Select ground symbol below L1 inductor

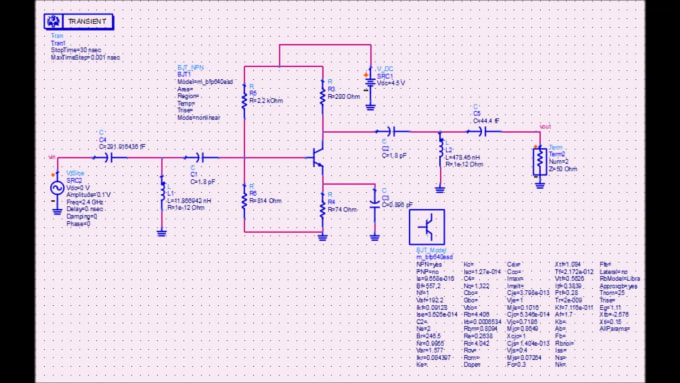162,233
